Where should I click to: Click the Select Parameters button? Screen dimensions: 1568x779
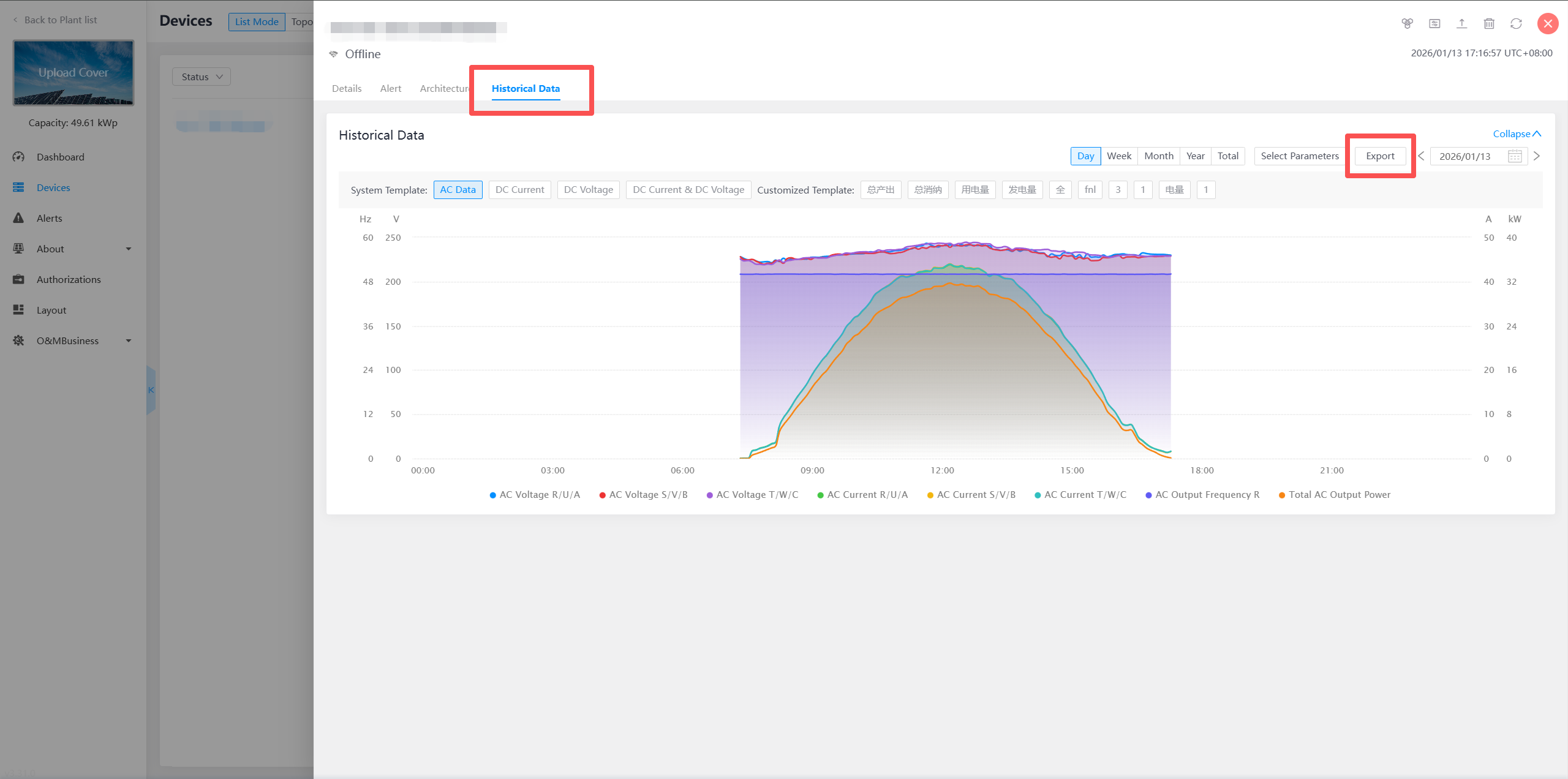1299,156
